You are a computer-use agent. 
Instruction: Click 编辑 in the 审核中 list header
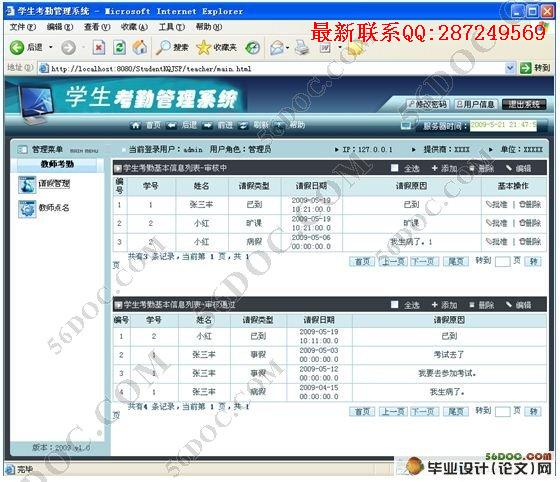[x=519, y=169]
